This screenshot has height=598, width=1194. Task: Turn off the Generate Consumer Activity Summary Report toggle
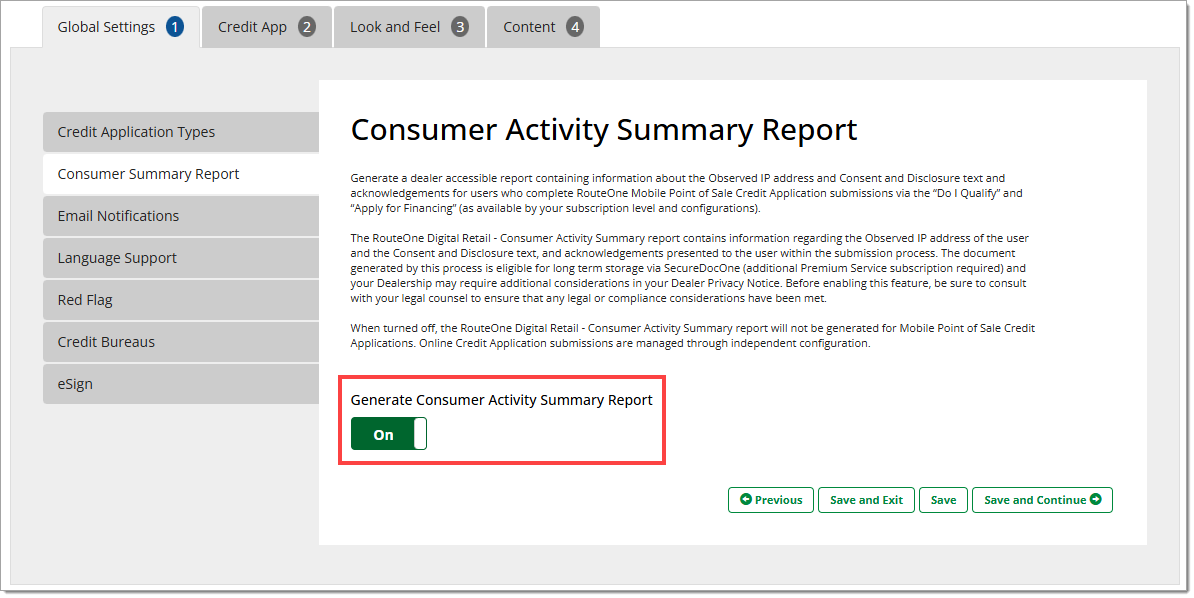[388, 434]
